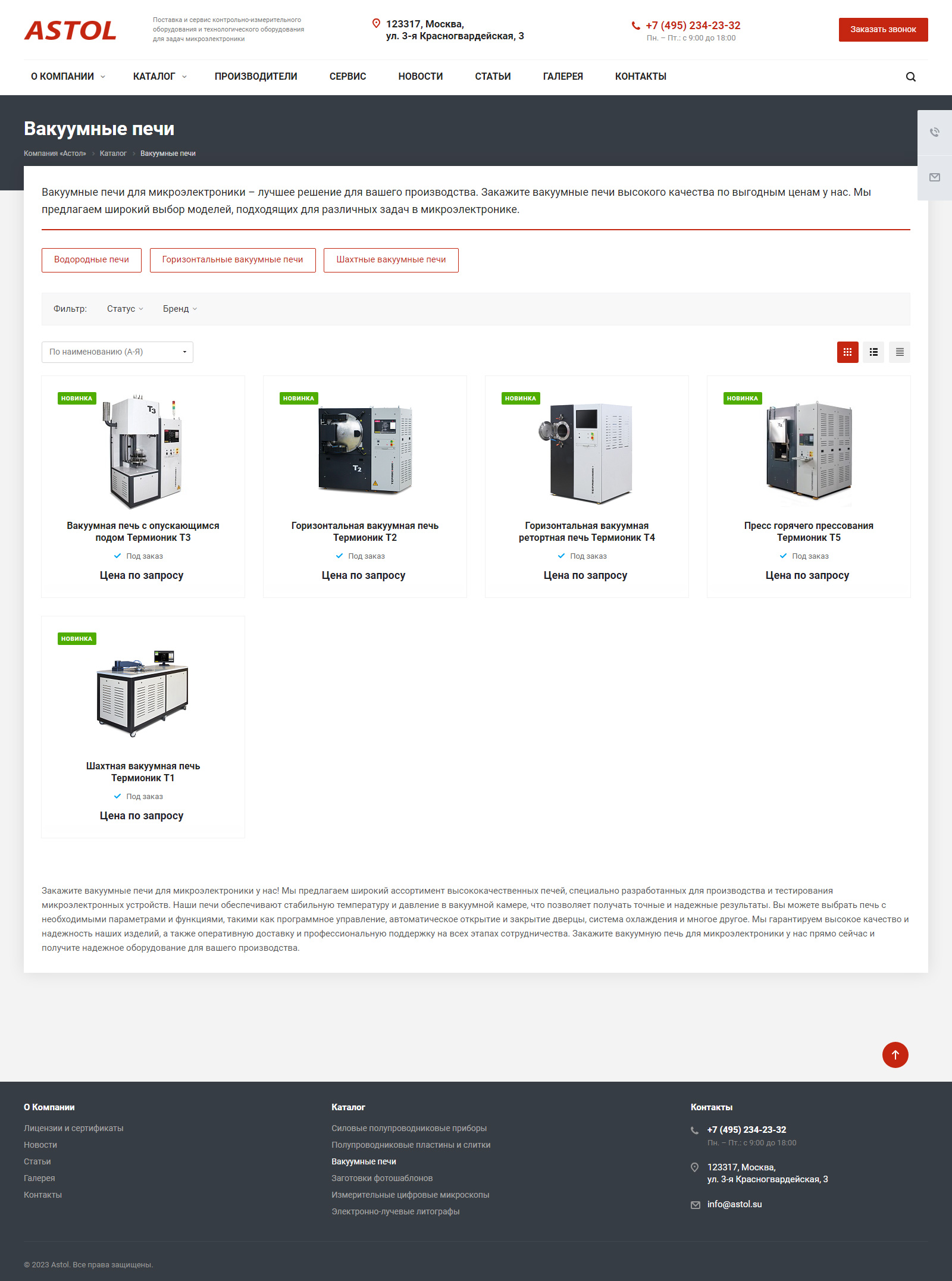Viewport: 952px width, 1281px height.
Task: Click the header red phone icon
Action: pos(635,26)
